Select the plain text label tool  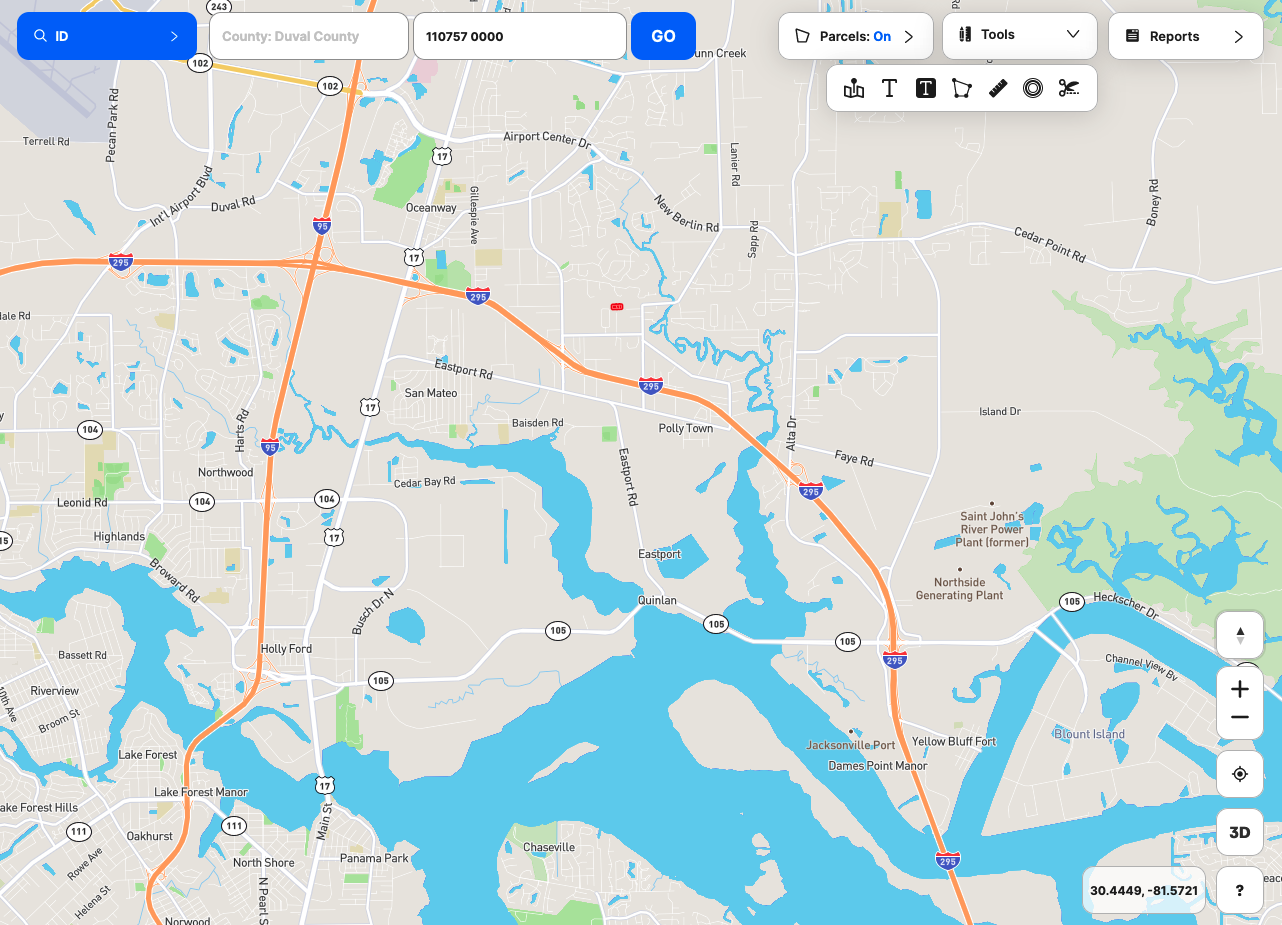pos(889,89)
